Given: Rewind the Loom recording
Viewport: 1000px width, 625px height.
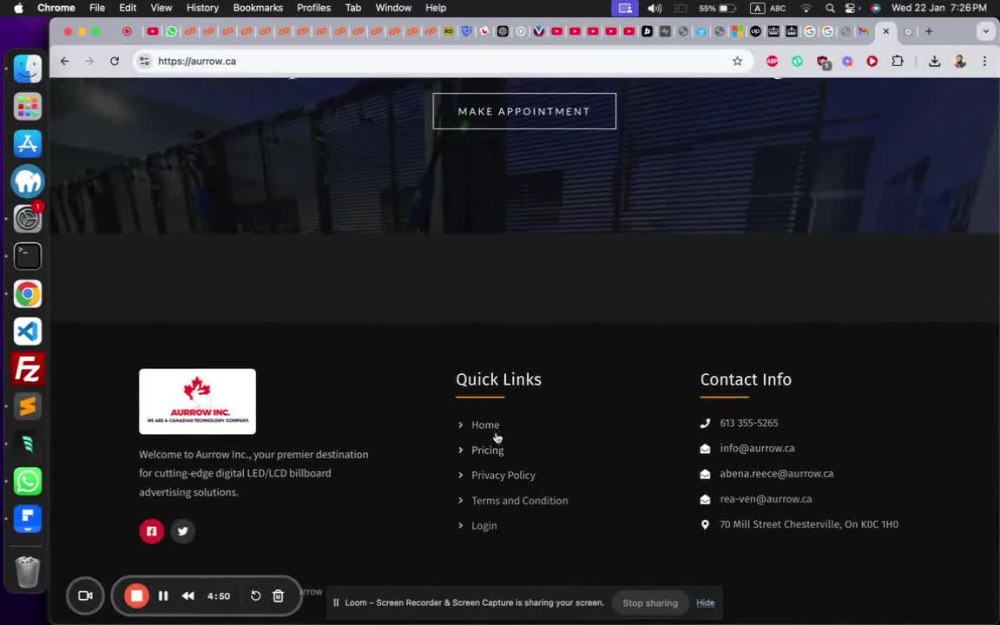Looking at the screenshot, I should click(x=188, y=596).
